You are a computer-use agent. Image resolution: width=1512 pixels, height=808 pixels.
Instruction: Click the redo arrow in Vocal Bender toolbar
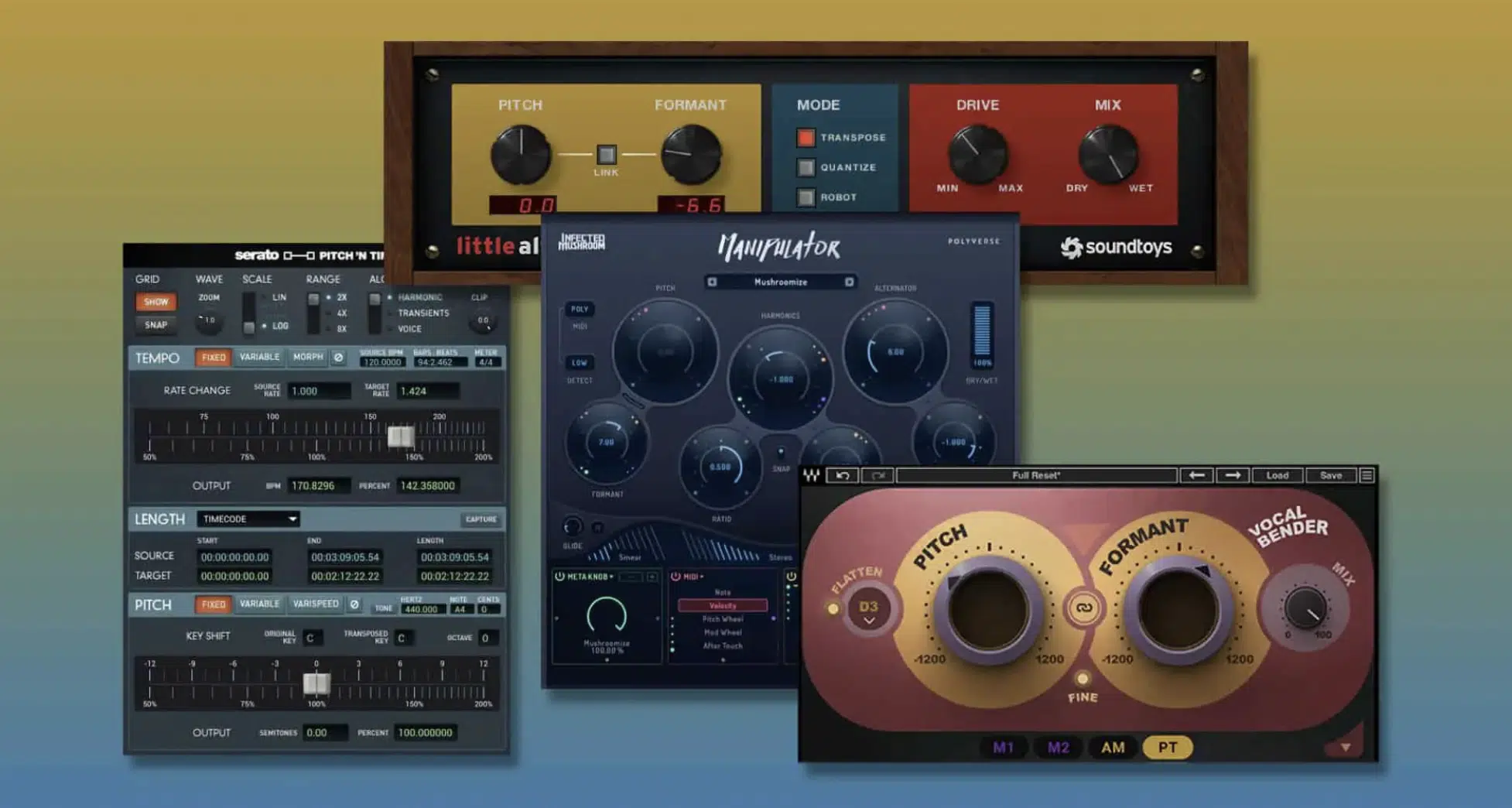point(877,475)
